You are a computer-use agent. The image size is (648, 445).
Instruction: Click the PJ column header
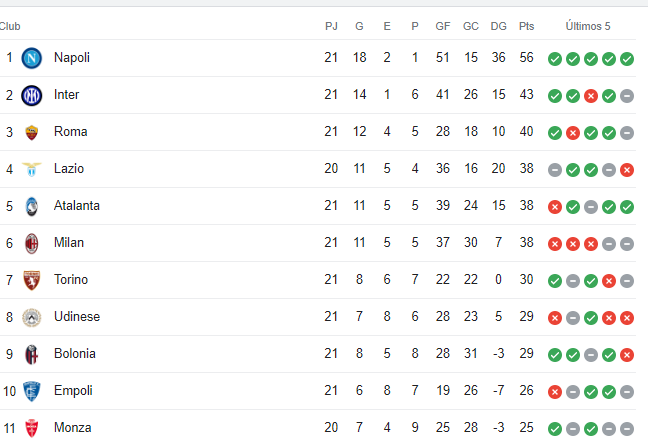click(x=331, y=26)
